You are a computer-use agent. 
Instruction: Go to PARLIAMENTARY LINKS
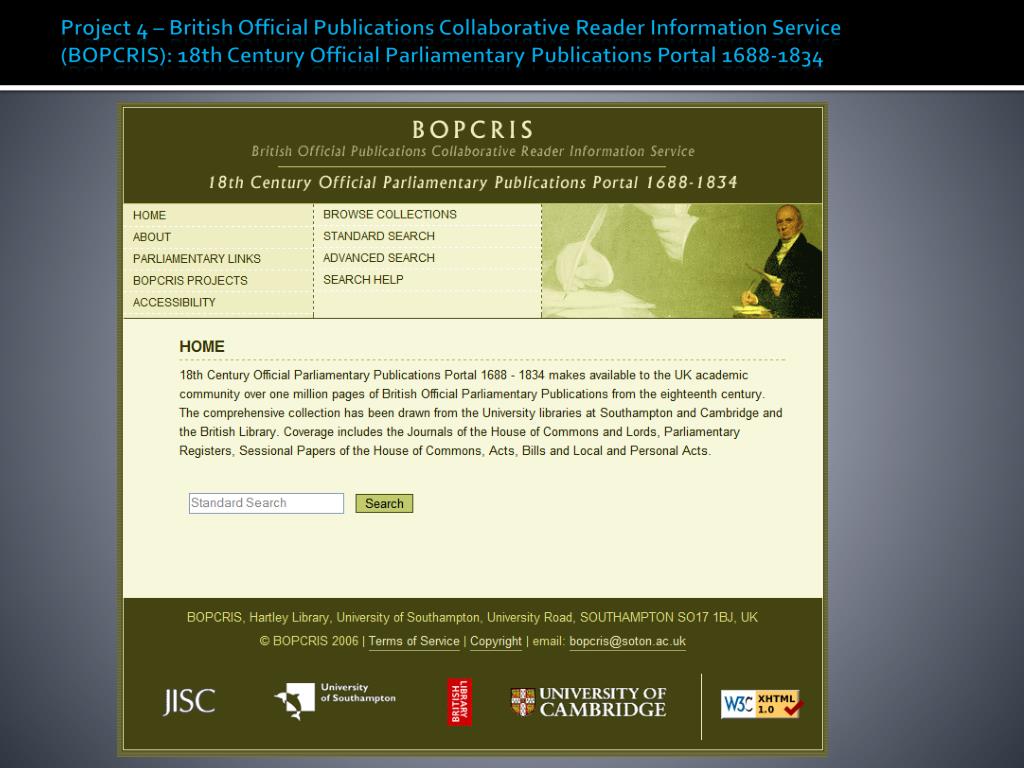pos(197,259)
